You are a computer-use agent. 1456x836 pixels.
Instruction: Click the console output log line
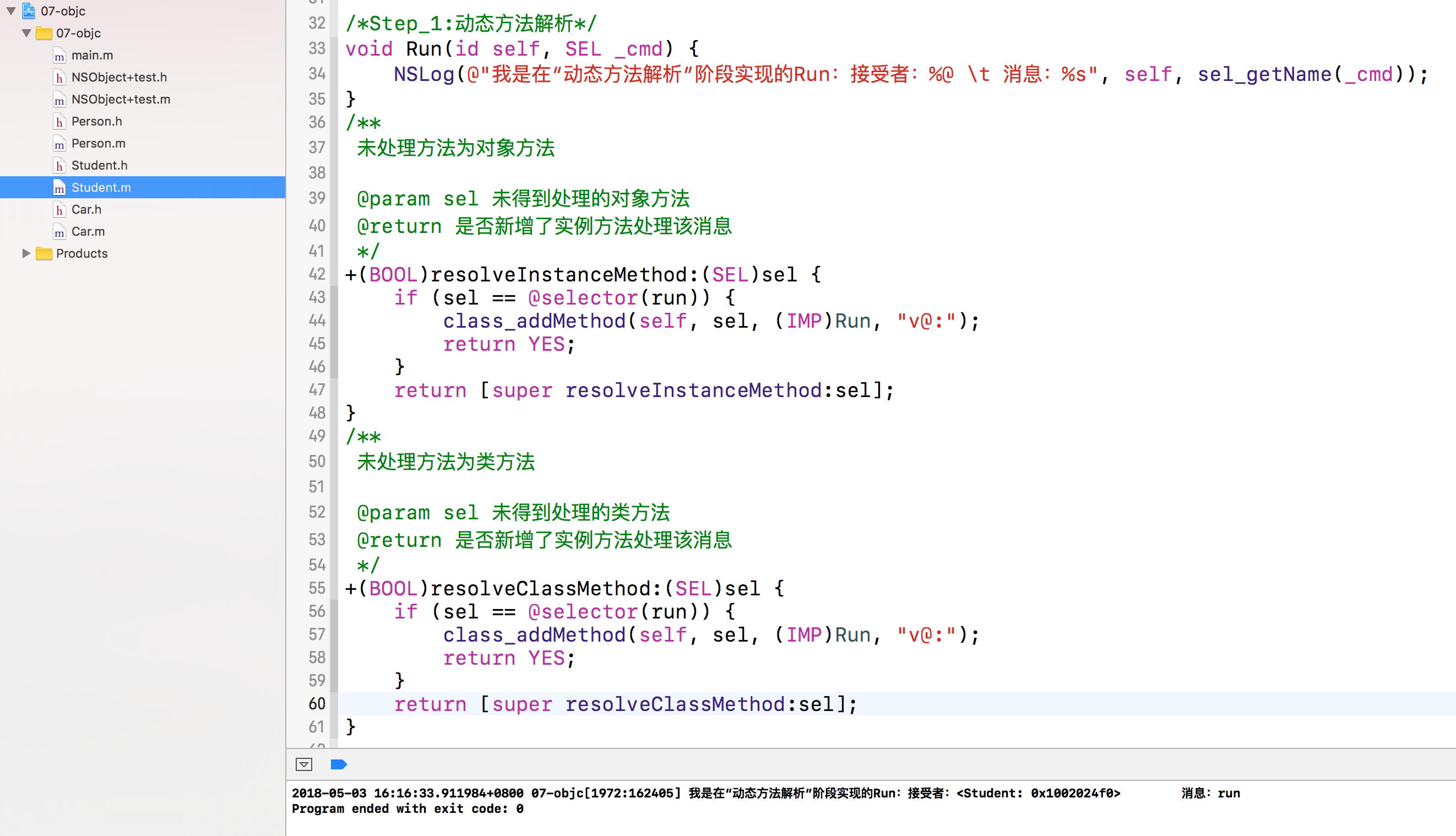coord(706,794)
